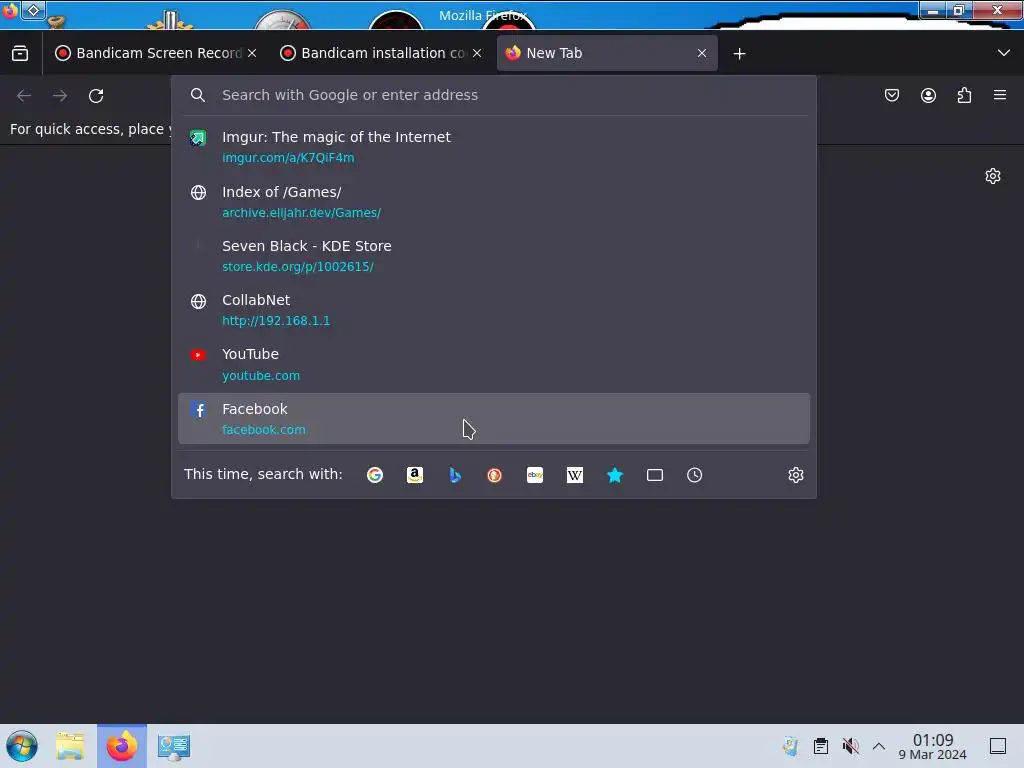This screenshot has height=768, width=1024.
Task: Open CollabNet suggestion
Action: [x=494, y=310]
